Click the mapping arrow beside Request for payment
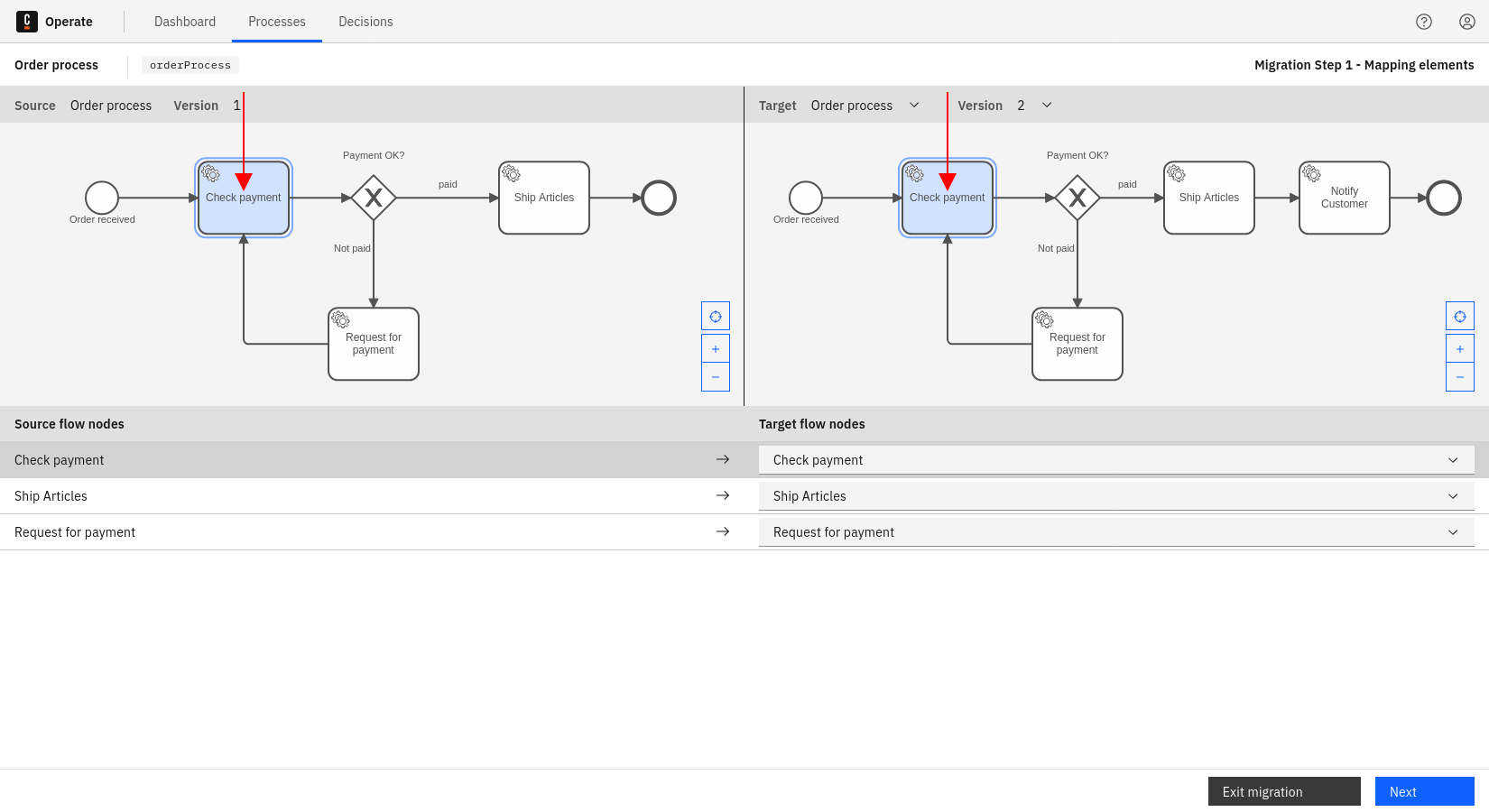This screenshot has height=812, width=1489. 723,531
